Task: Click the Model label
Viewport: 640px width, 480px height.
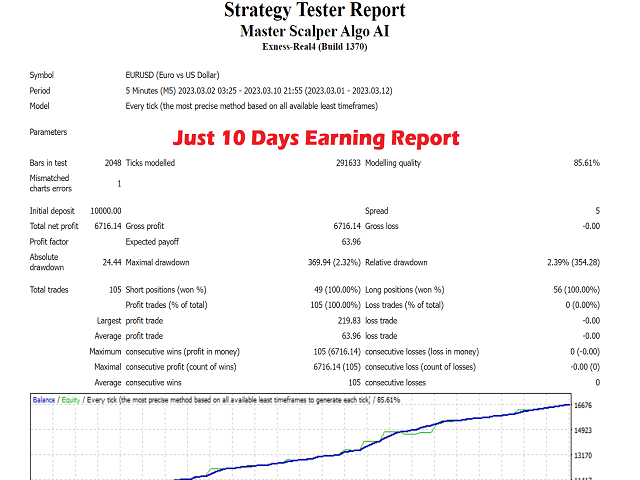Action: [x=39, y=106]
